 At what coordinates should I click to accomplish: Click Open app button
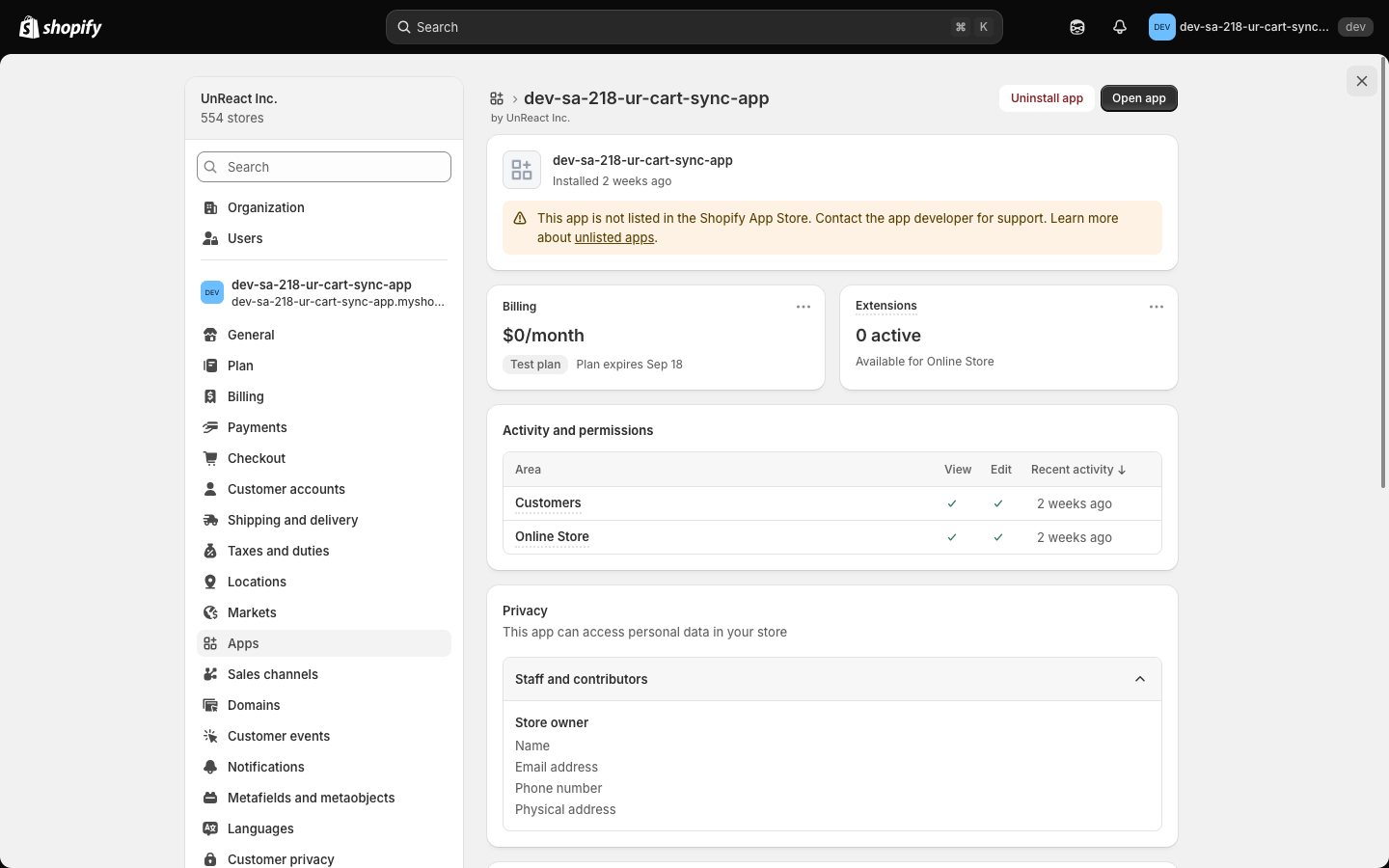(1139, 98)
